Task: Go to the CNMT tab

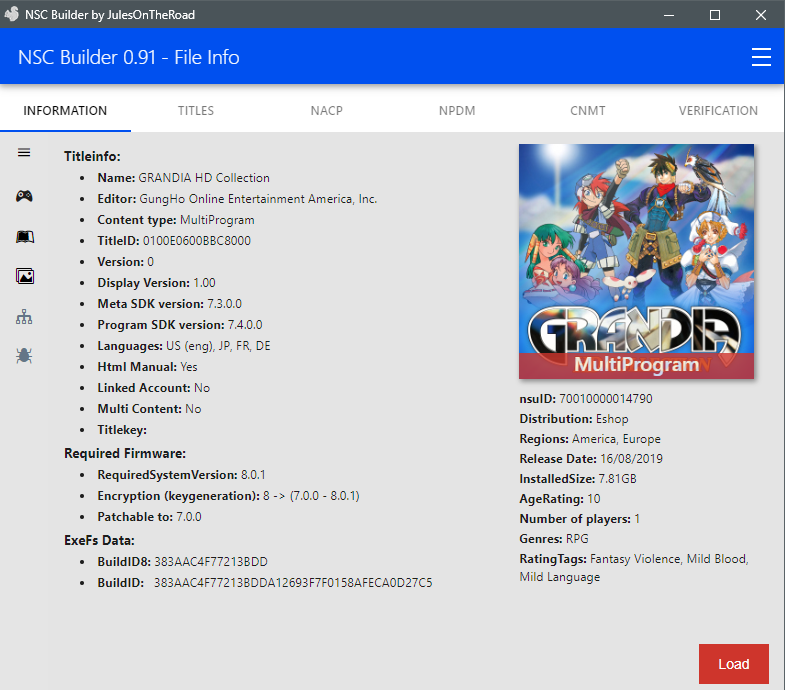Action: 588,111
